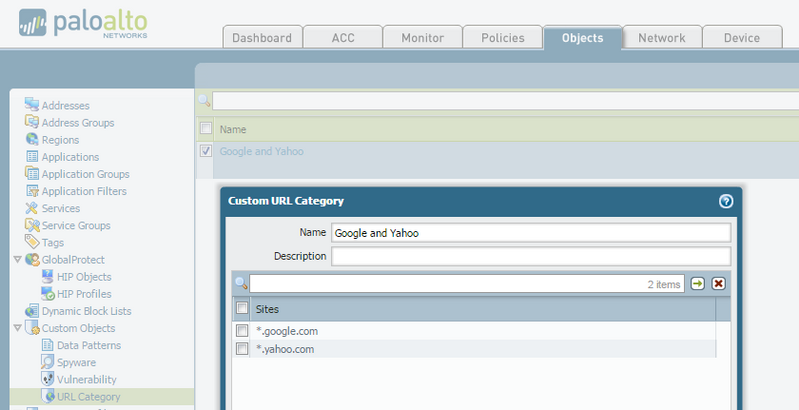Collapse the GlobalProtect tree node
This screenshot has height=410, width=799.
point(17,260)
